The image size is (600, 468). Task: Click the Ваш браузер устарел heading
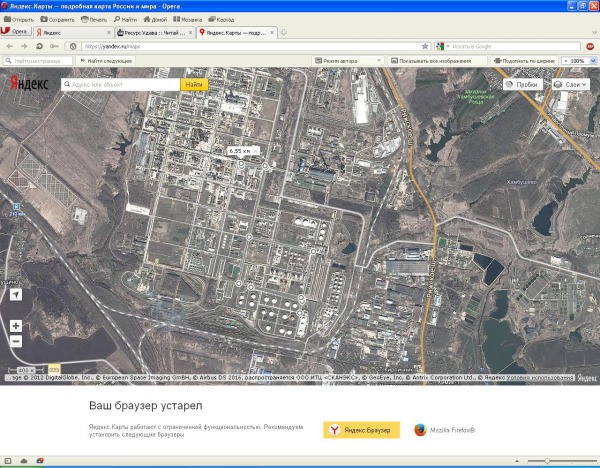145,406
